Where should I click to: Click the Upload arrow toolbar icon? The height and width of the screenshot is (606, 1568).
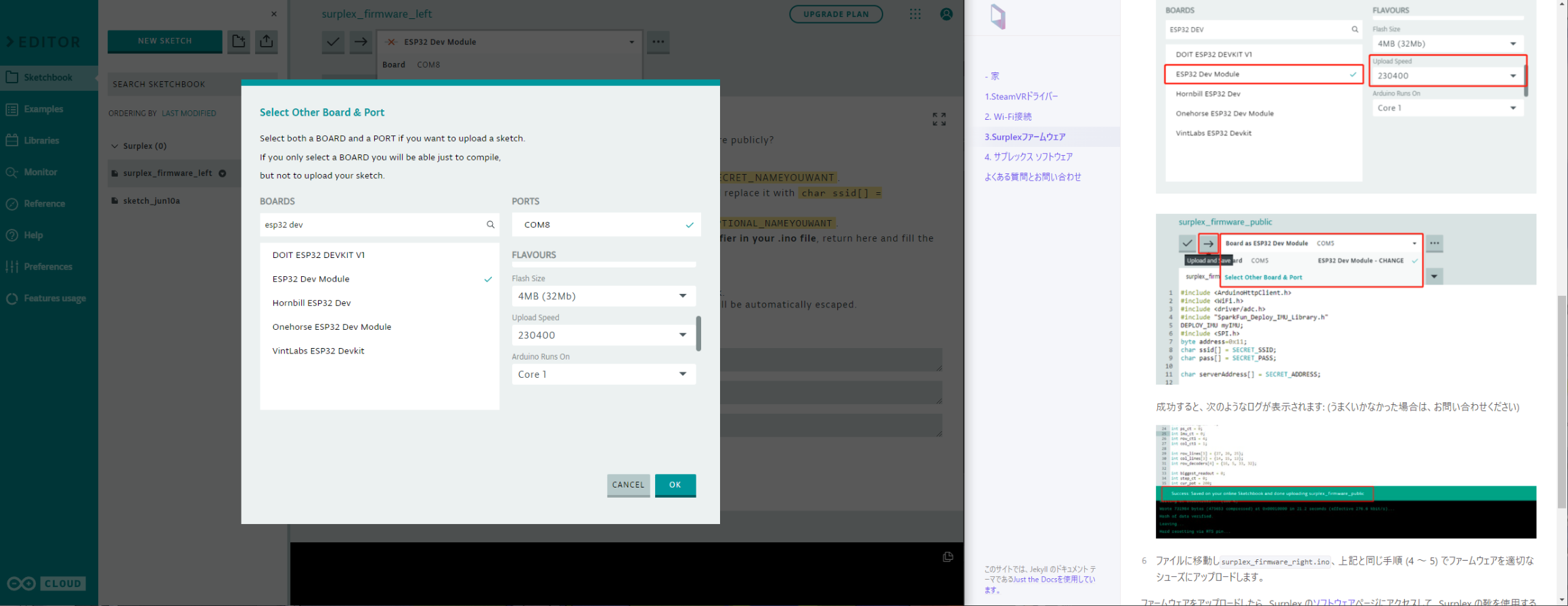pyautogui.click(x=361, y=42)
